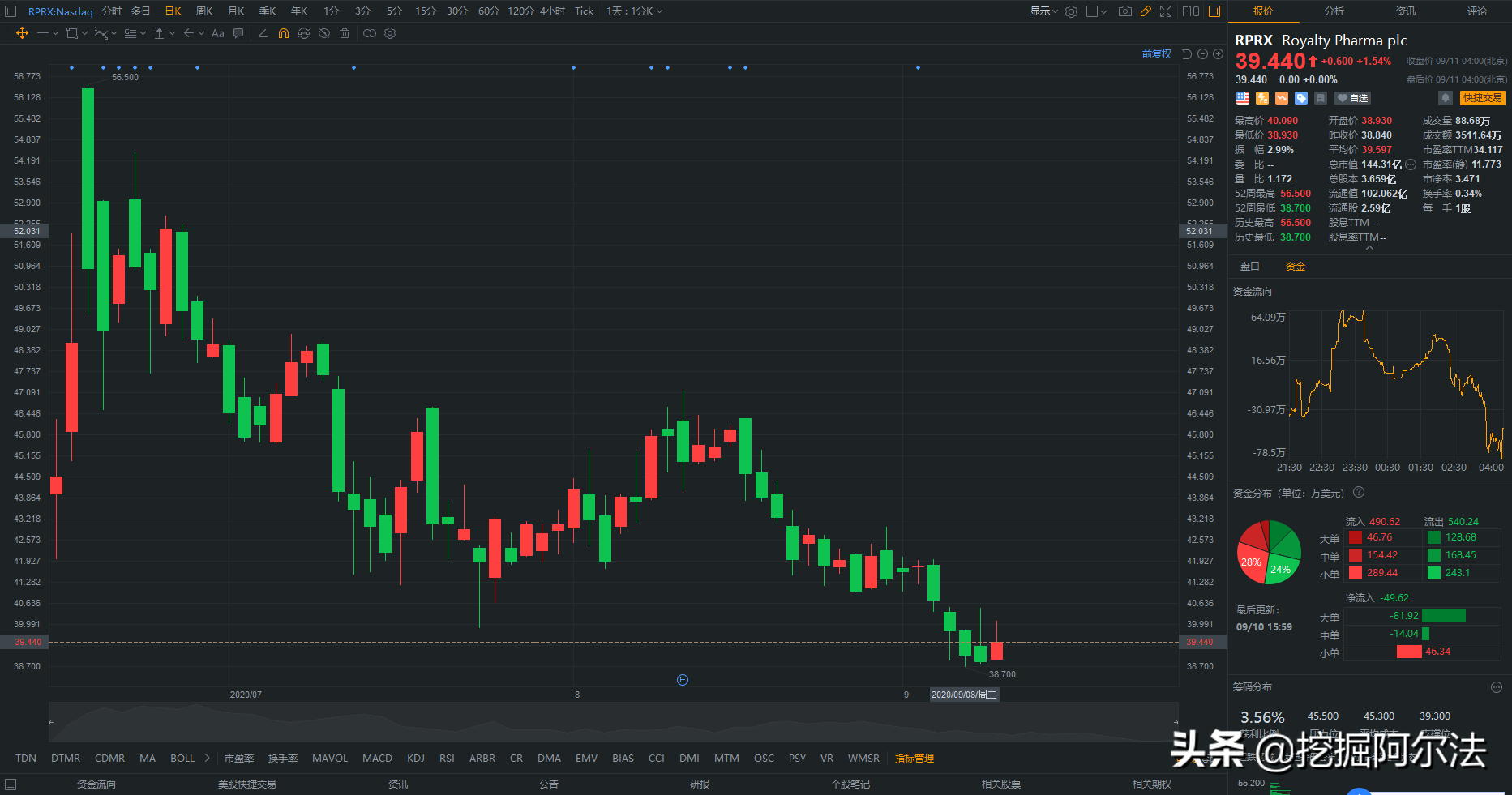
Task: Select the MACD indicator
Action: point(377,759)
